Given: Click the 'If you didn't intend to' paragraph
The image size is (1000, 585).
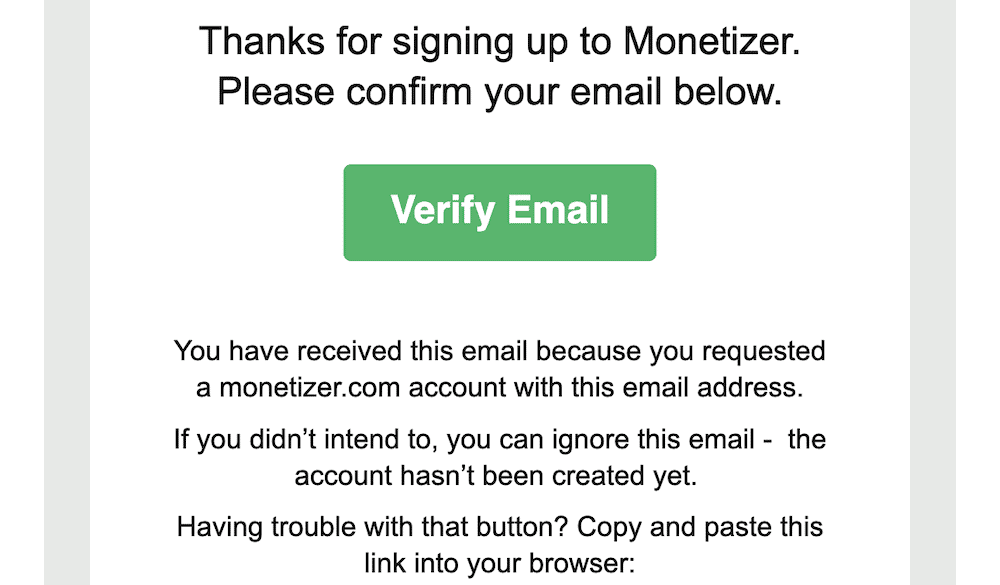Looking at the screenshot, I should (499, 440).
